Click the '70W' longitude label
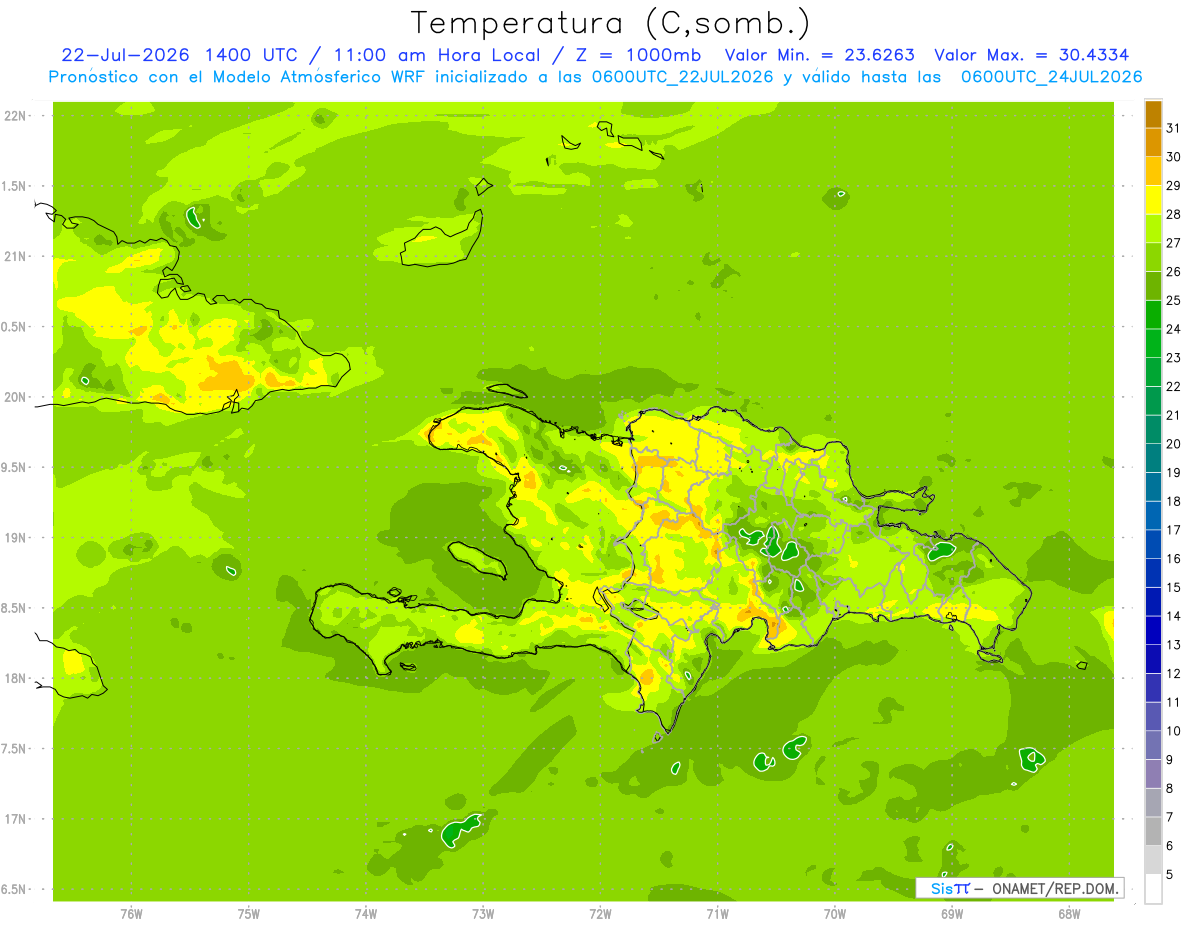 835,914
